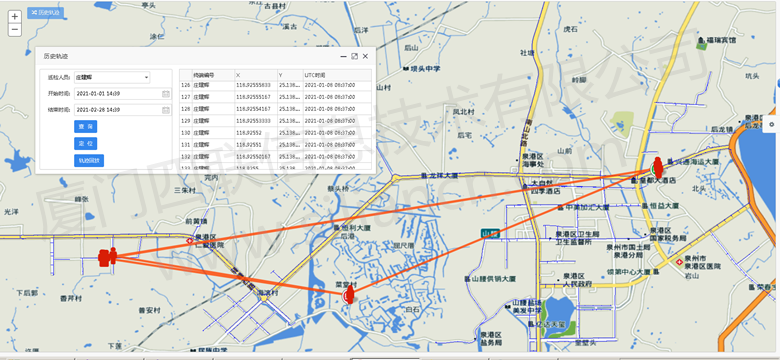Click the 福瑞宾馆 hotel icon
This screenshot has width=780, height=360.
pyautogui.click(x=701, y=40)
